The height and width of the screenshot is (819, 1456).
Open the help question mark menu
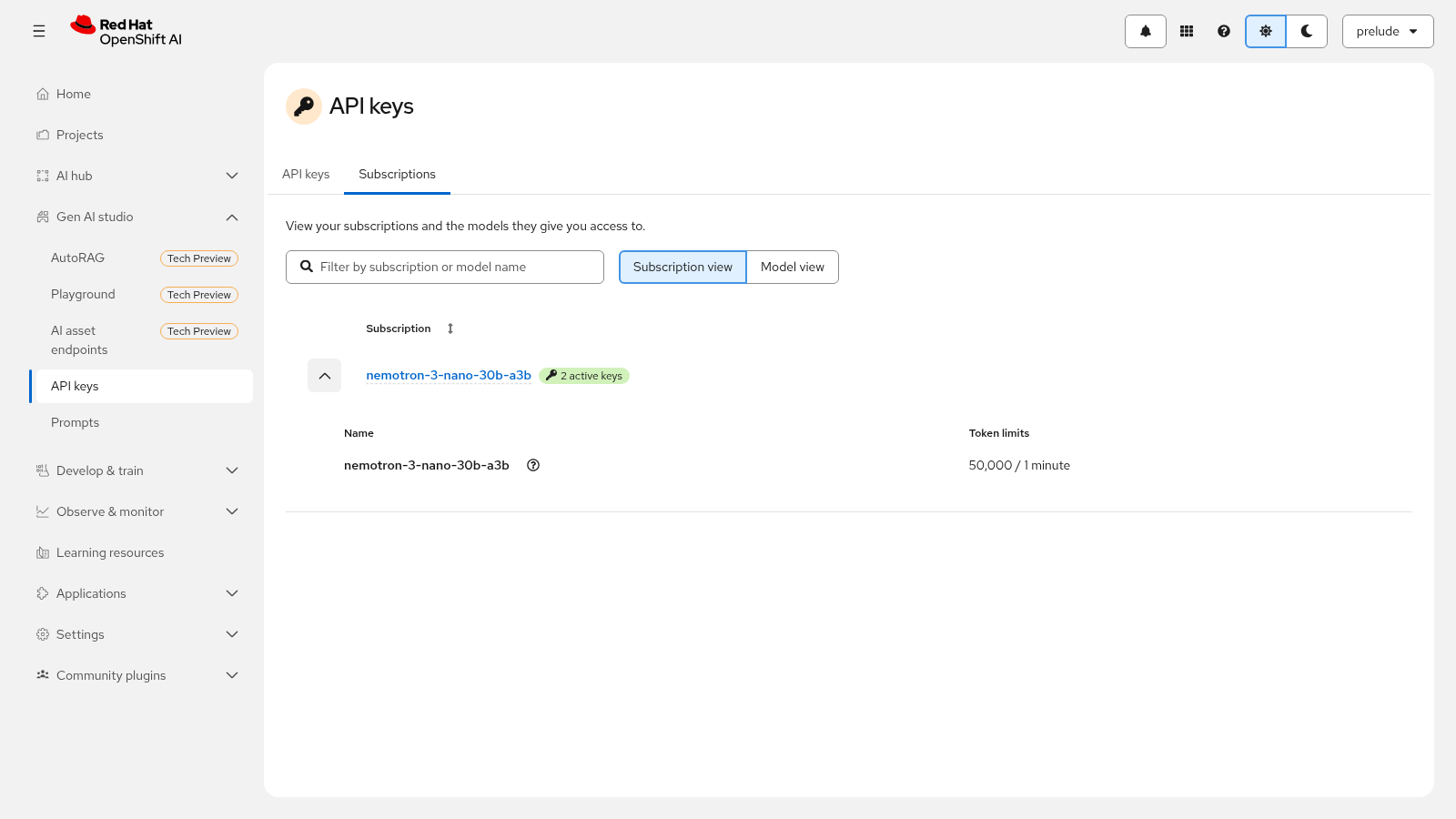1224,31
